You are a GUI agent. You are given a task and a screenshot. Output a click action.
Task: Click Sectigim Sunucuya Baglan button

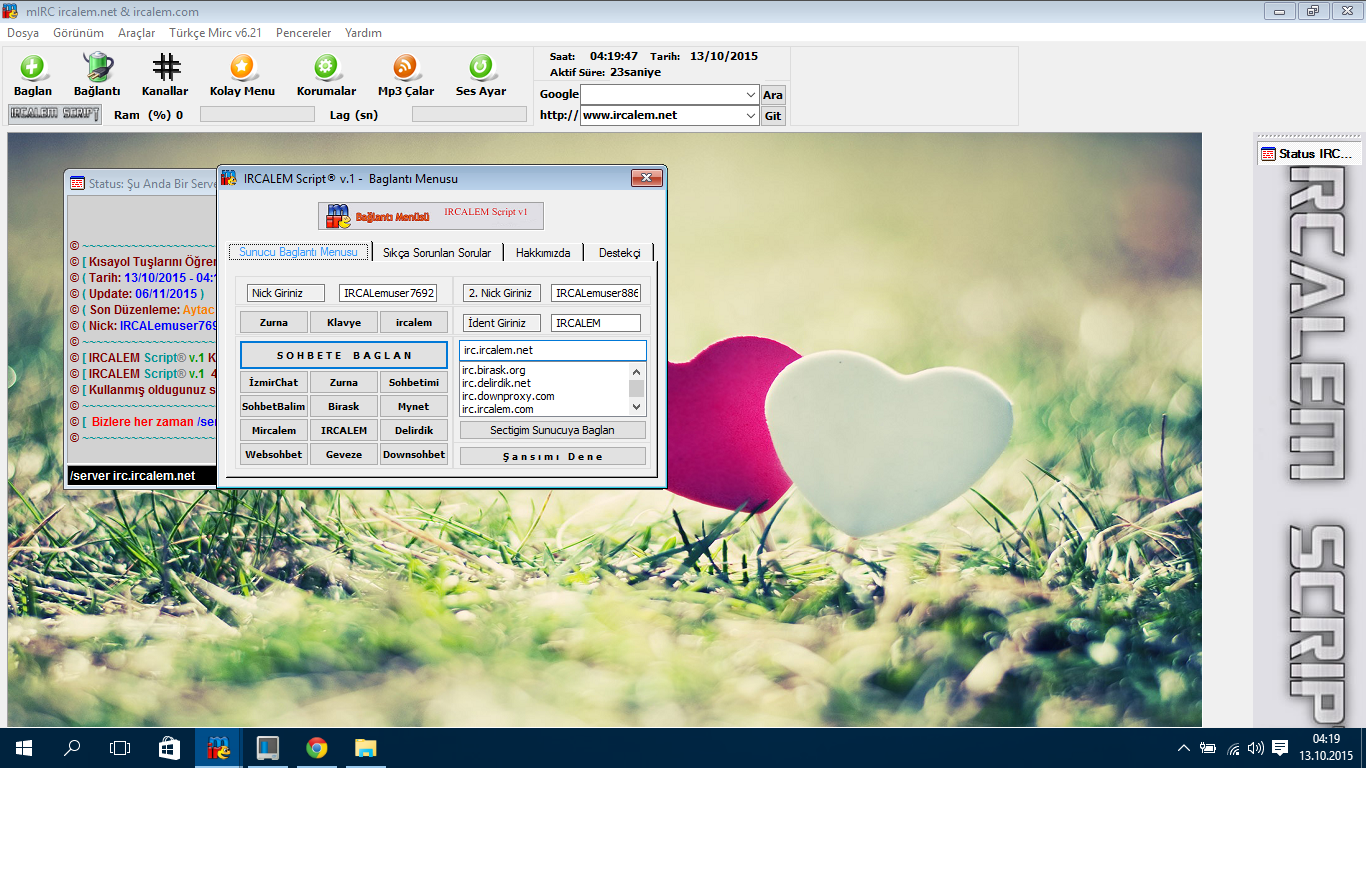coord(552,430)
